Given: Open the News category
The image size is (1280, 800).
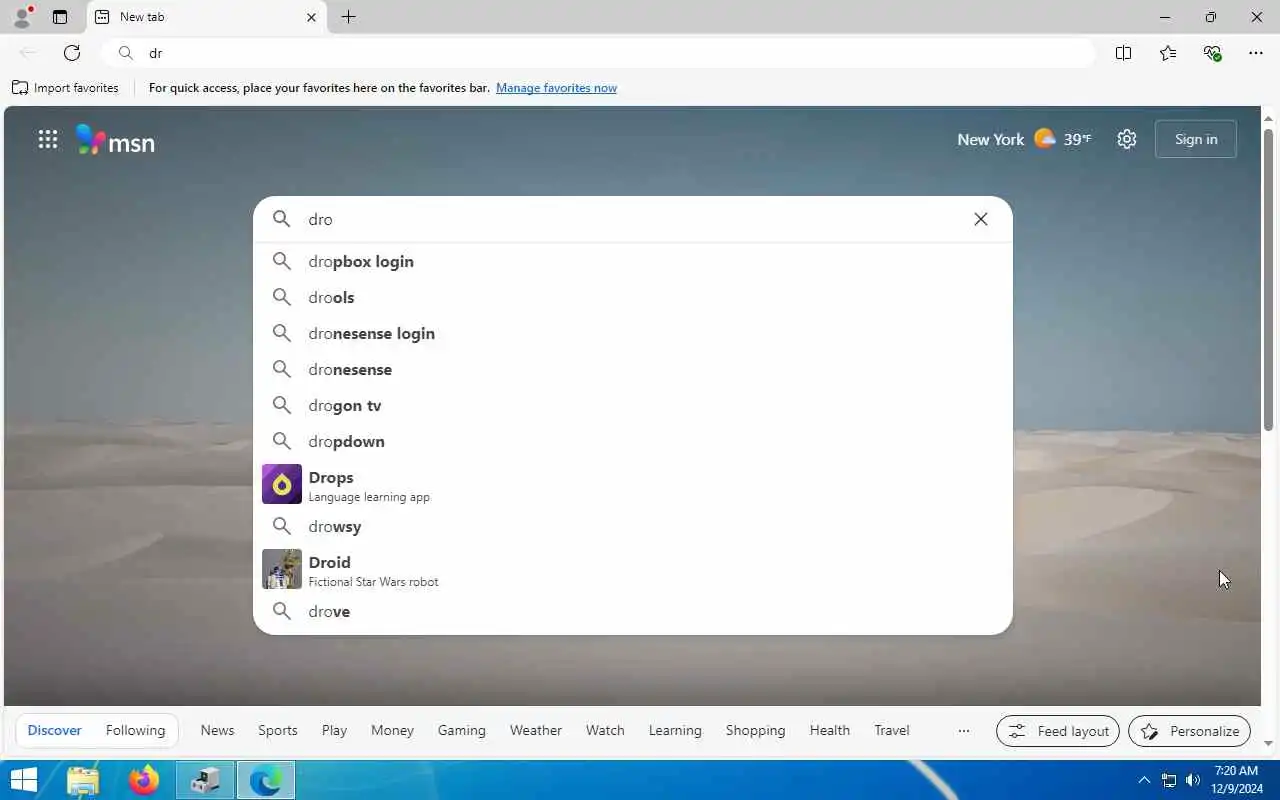Looking at the screenshot, I should [x=217, y=730].
